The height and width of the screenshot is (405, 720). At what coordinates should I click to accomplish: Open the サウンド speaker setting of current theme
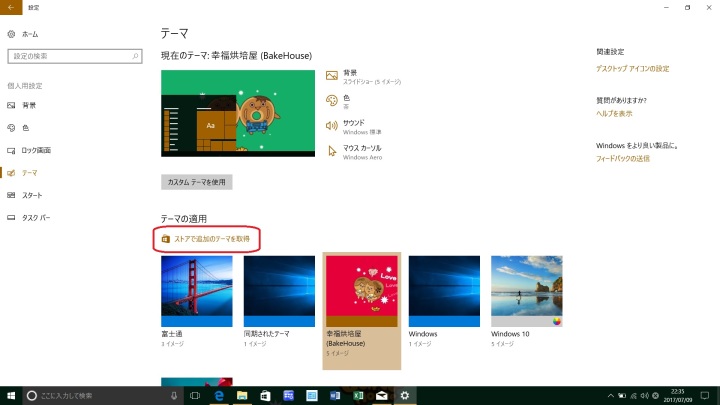point(354,127)
